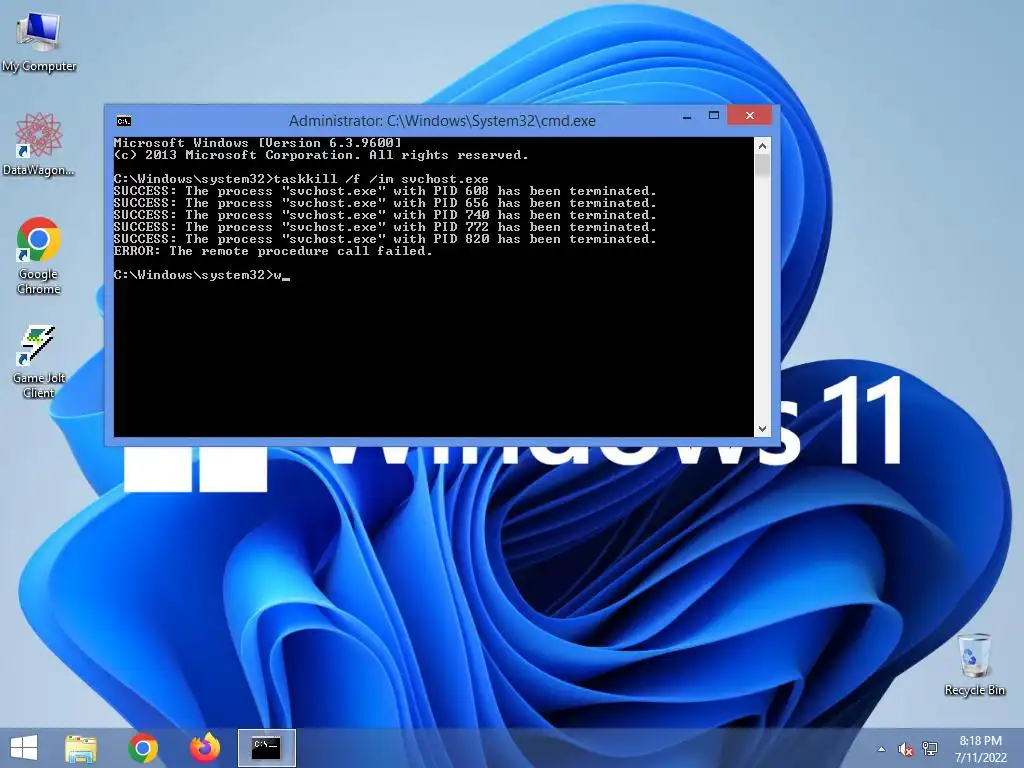Viewport: 1024px width, 768px height.
Task: Click the line with PID 820 terminated
Action: pos(385,239)
